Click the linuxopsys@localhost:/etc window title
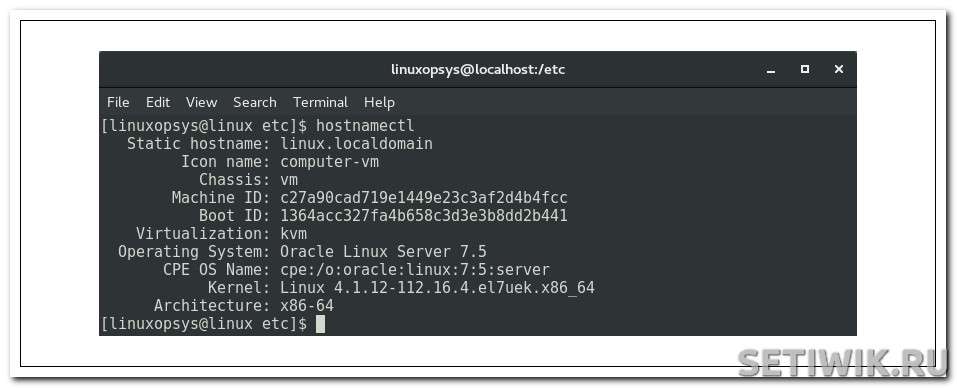This screenshot has width=957, height=388. [x=478, y=70]
